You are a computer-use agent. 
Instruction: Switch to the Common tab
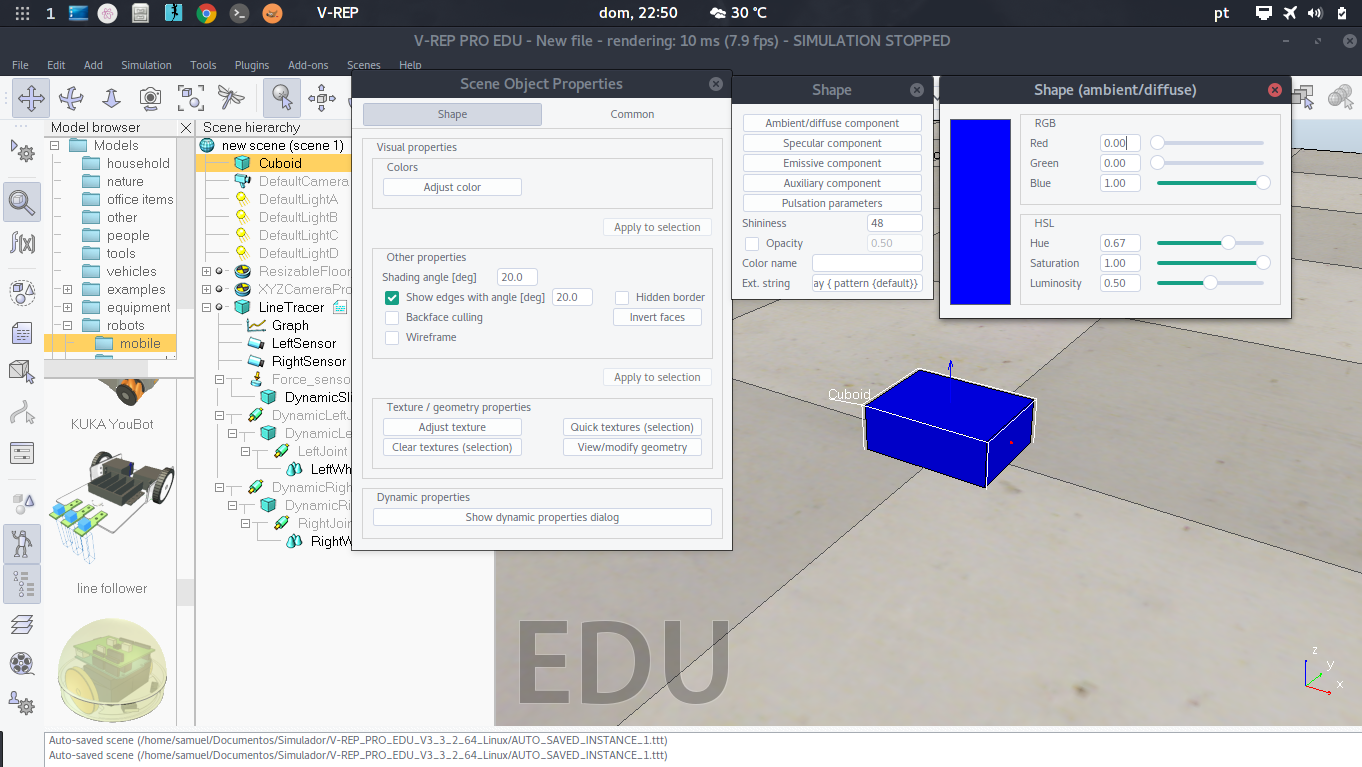point(632,114)
